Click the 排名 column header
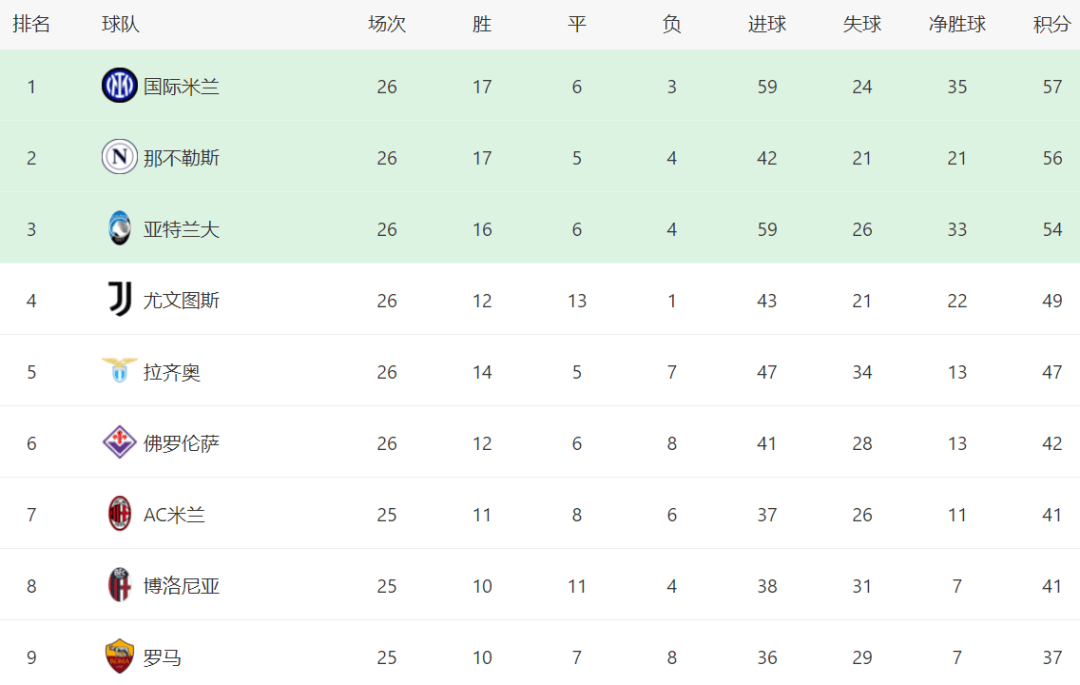Screen dimensions: 1080x685 (31, 25)
